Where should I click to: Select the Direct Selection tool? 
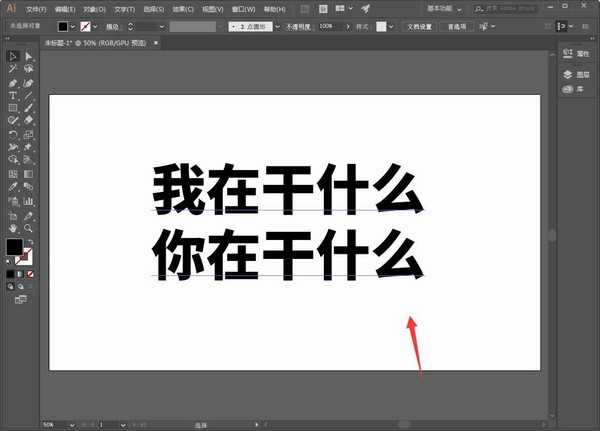point(28,57)
